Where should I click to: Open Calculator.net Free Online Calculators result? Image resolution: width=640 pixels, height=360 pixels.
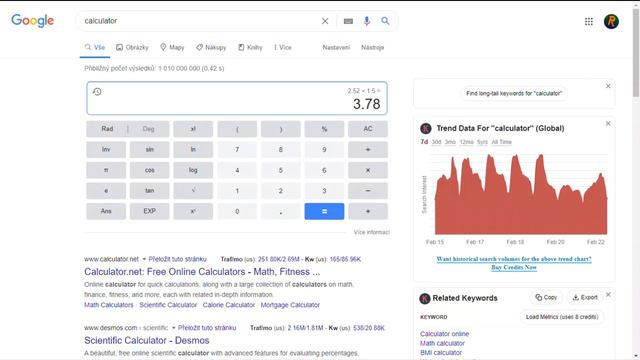[202, 272]
